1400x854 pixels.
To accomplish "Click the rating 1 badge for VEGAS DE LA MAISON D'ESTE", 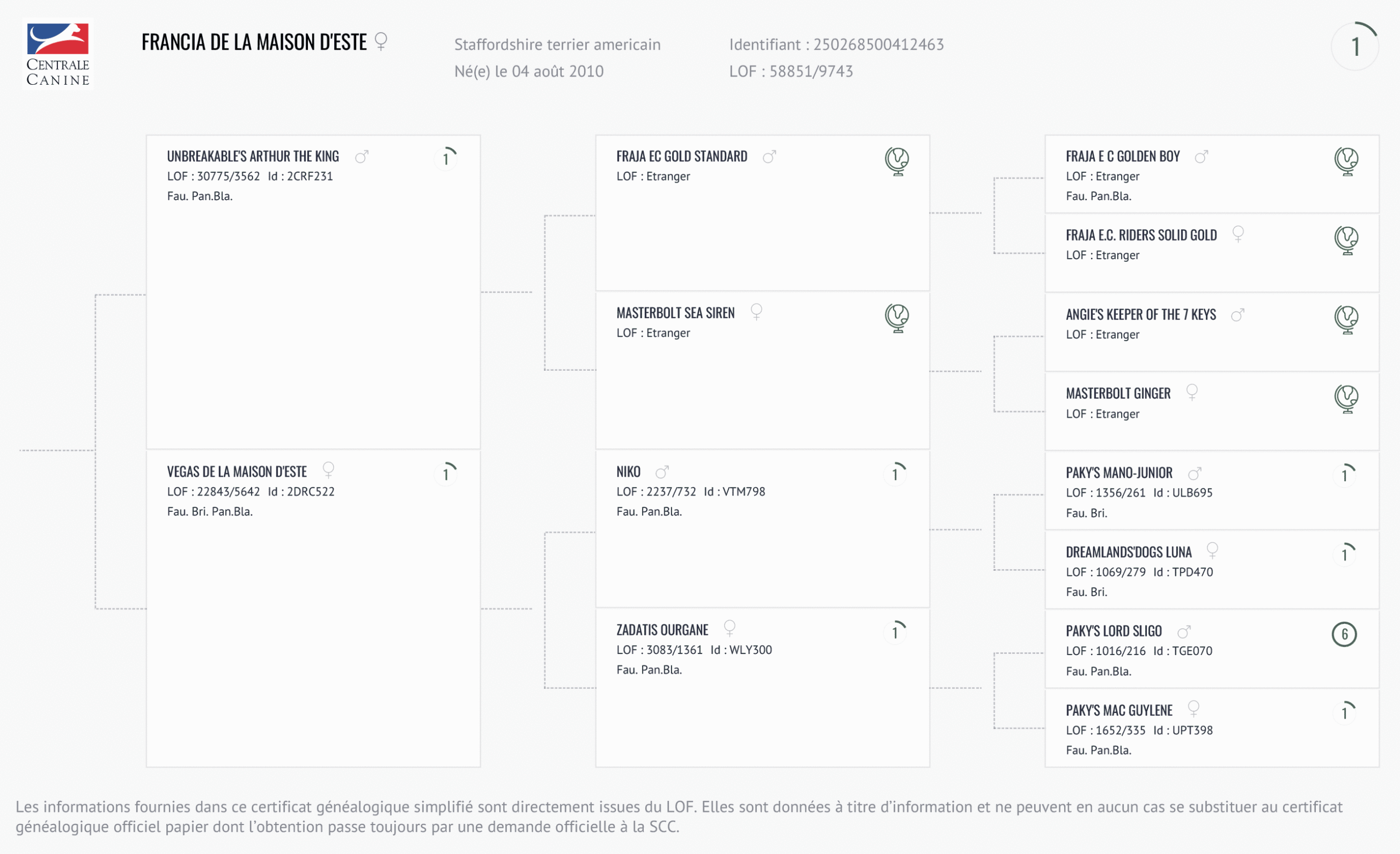I will pyautogui.click(x=447, y=473).
